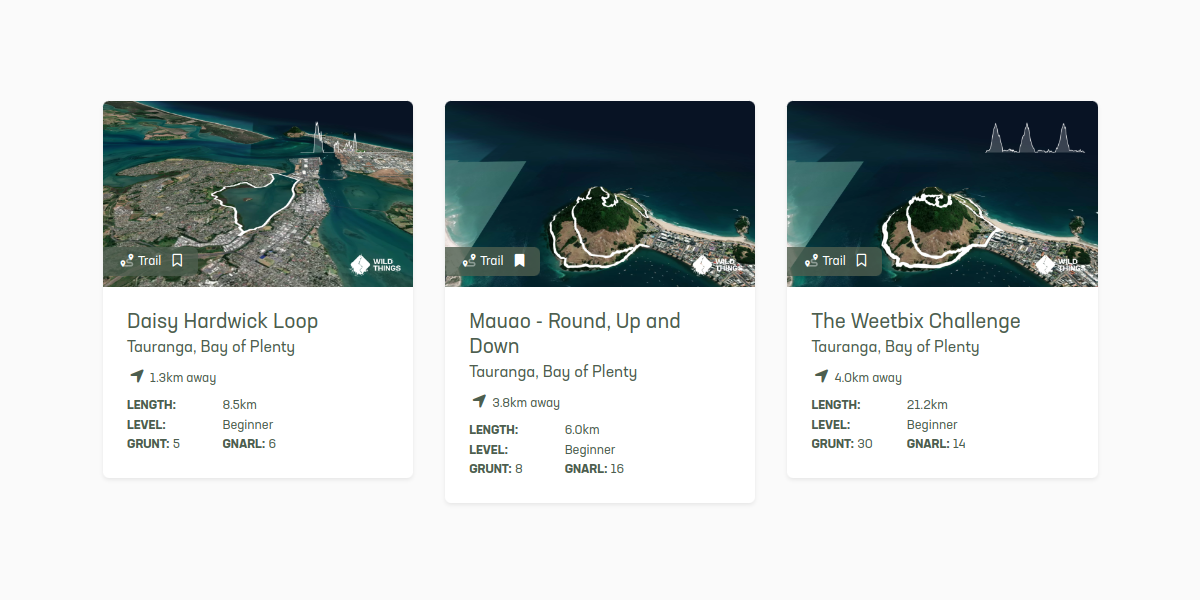This screenshot has height=600, width=1200.
Task: Click the distance arrow icon beside 3.8km away
Action: [479, 402]
